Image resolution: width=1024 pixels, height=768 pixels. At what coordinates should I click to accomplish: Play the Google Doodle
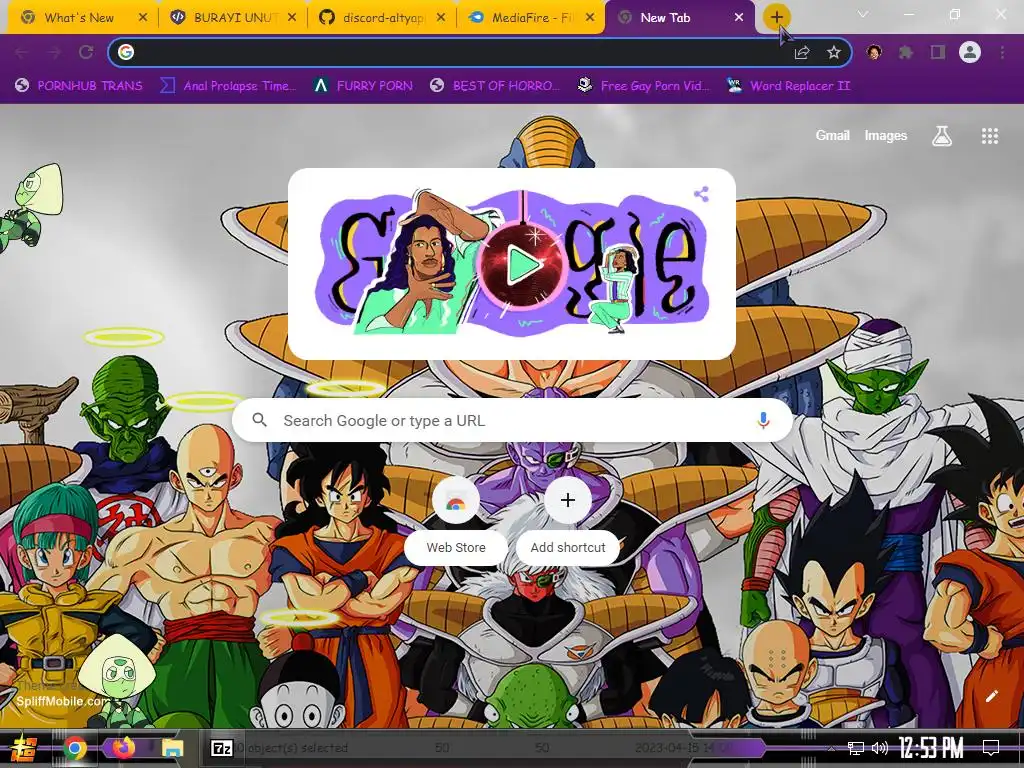pyautogui.click(x=522, y=264)
